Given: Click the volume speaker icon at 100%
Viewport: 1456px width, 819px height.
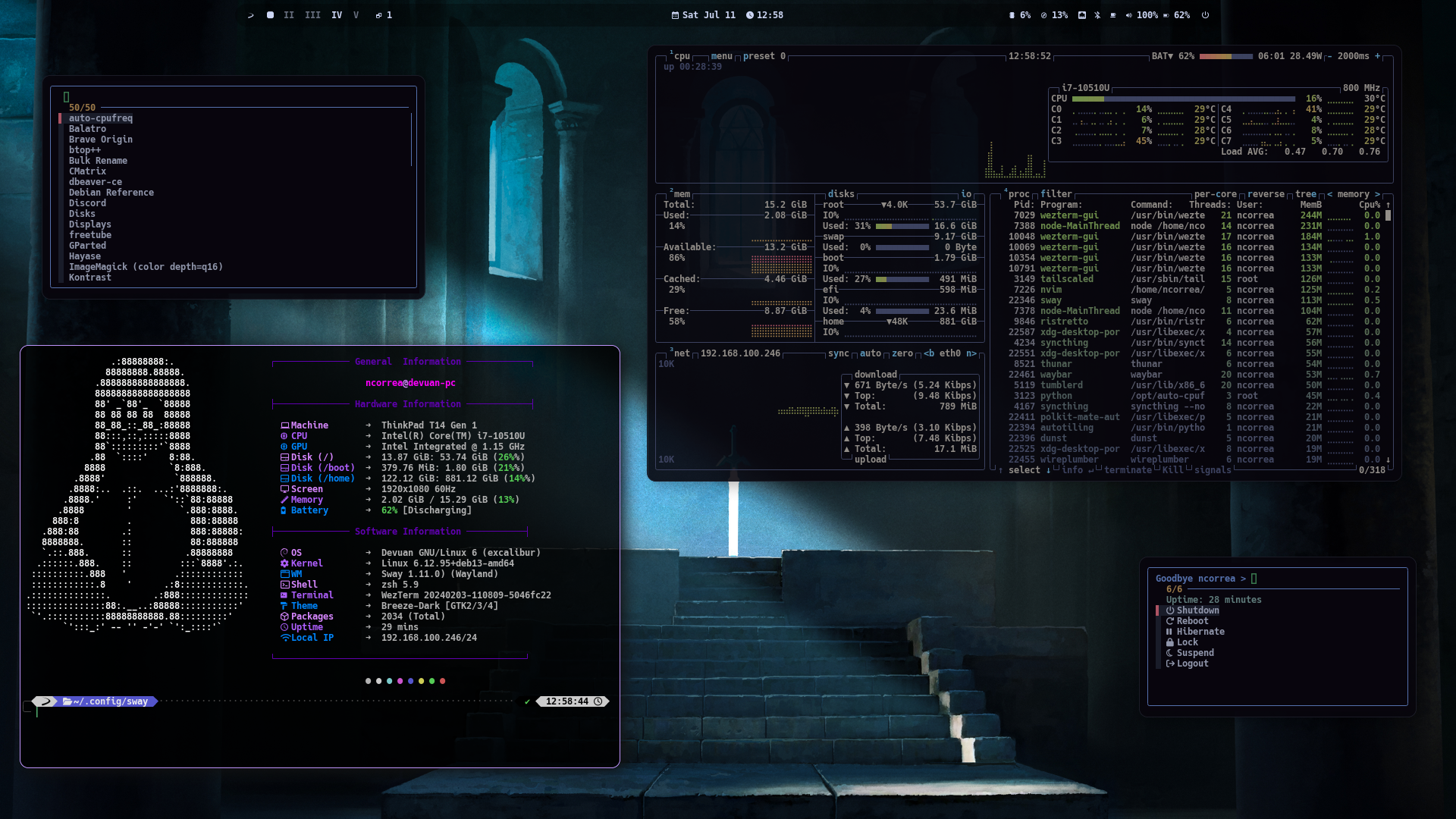Looking at the screenshot, I should coord(1129,15).
